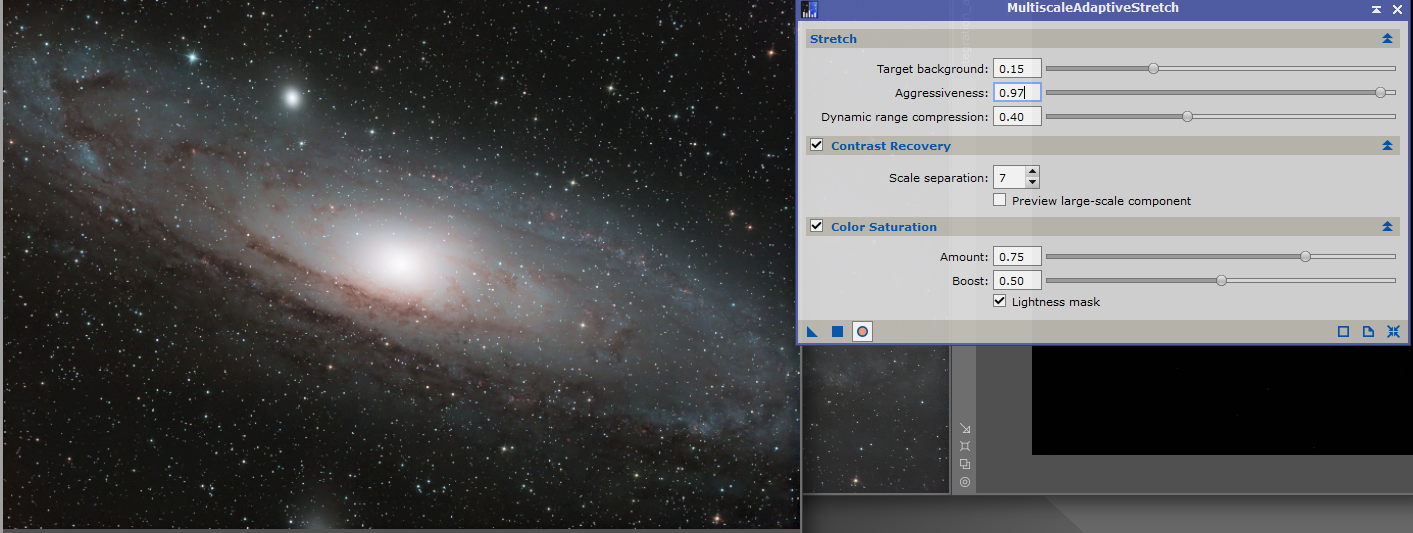Click the MultiscaleAdaptiveStretch process icon in title bar
1413x533 pixels.
pos(810,9)
